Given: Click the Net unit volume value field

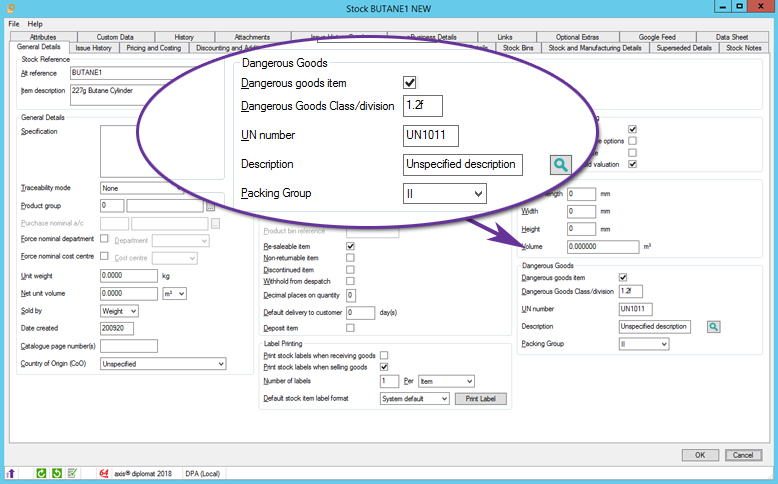Looking at the screenshot, I should (129, 294).
